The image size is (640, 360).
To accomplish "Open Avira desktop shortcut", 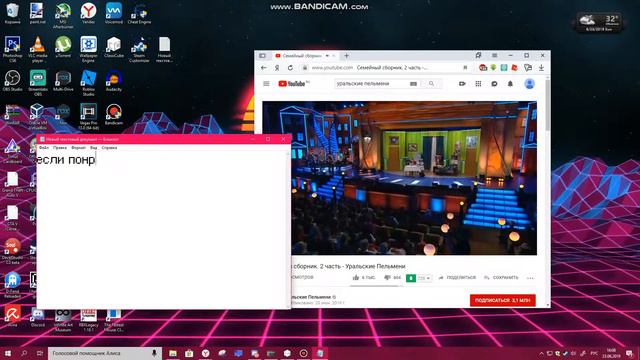I will 12,316.
